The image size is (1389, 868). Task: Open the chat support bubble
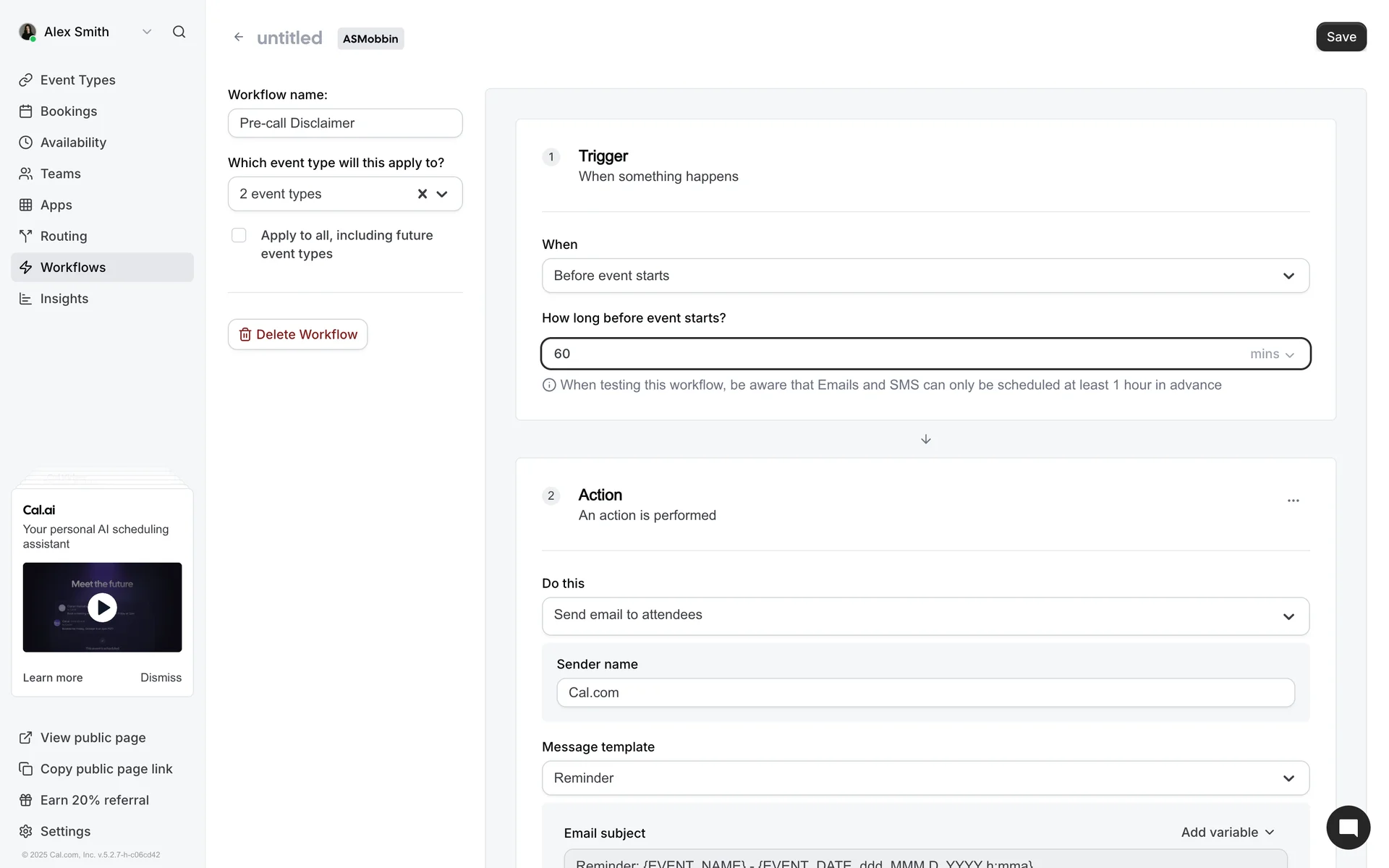[x=1348, y=827]
